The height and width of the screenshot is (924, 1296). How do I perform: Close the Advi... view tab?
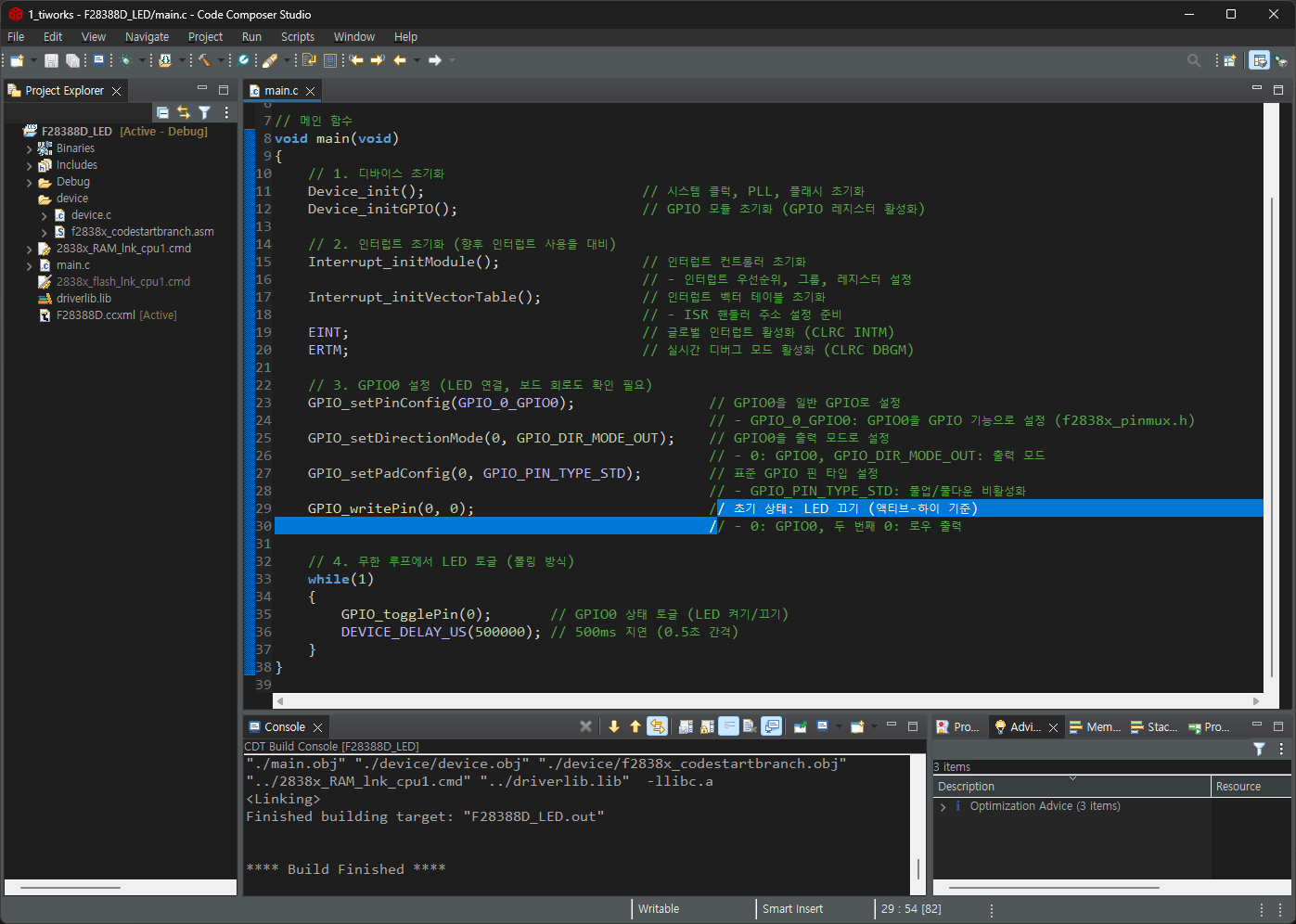click(x=1053, y=727)
